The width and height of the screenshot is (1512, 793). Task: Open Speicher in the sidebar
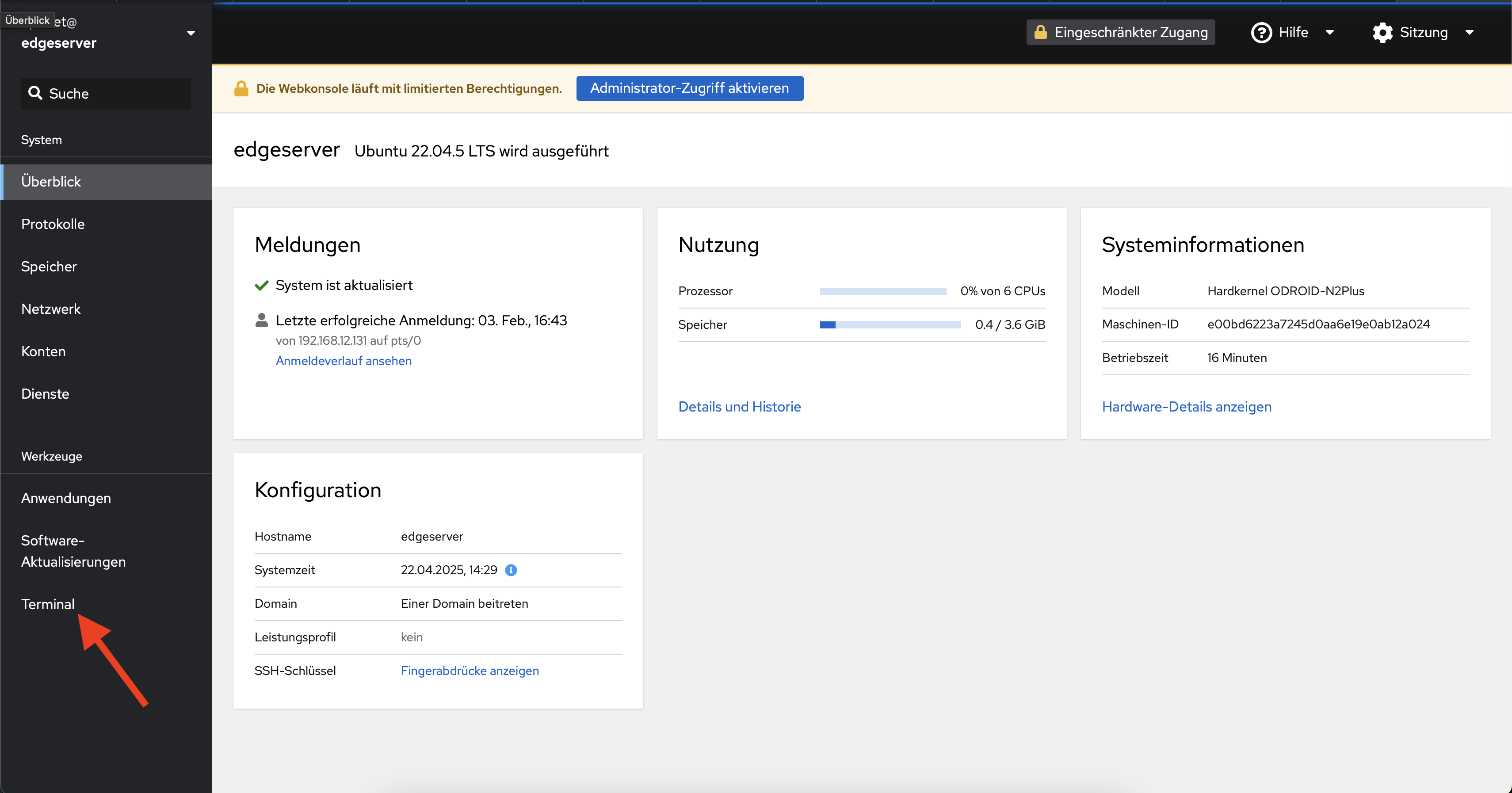(106, 267)
